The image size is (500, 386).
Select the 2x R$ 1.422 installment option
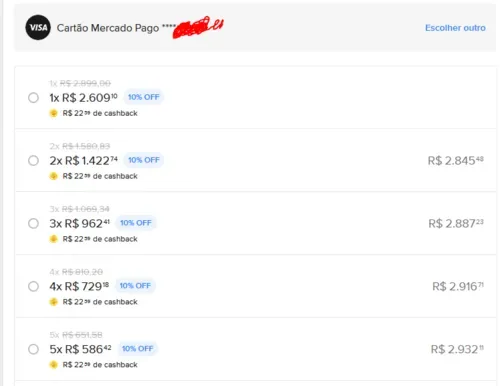click(33, 161)
